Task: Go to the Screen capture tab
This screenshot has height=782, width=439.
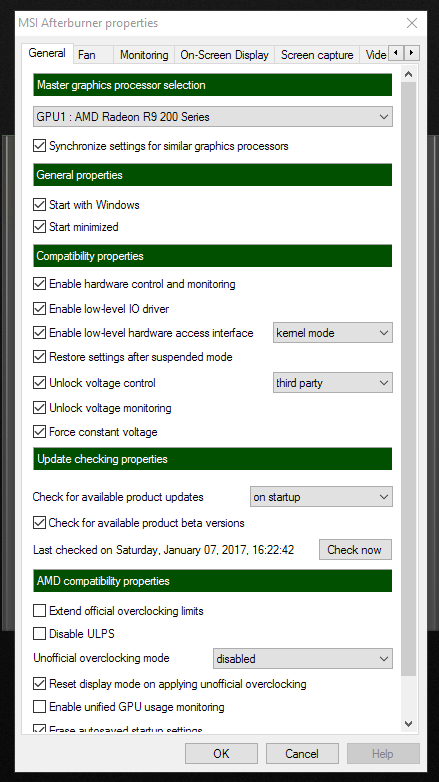Action: pos(317,54)
